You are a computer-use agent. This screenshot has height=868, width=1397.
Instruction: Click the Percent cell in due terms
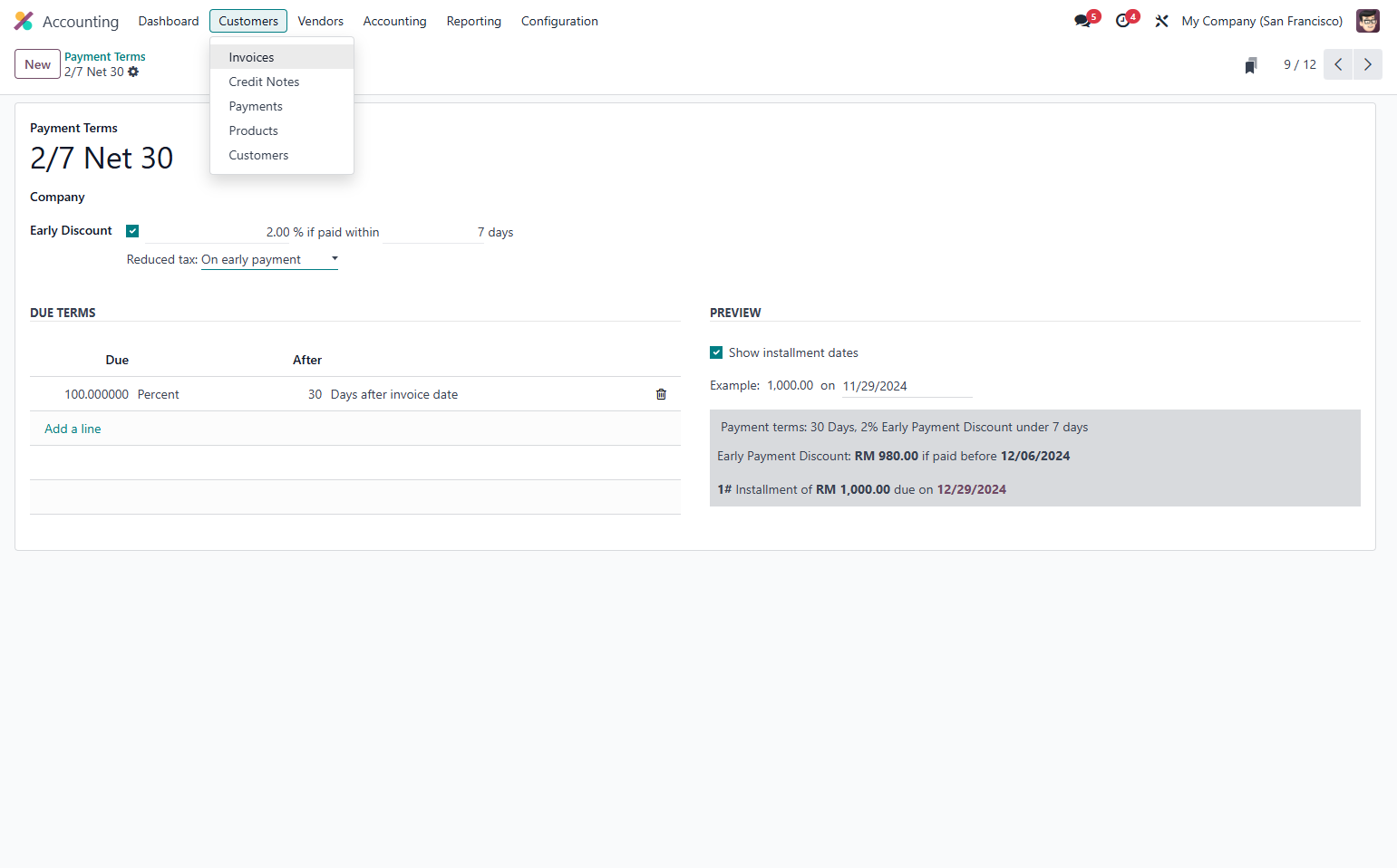click(159, 394)
